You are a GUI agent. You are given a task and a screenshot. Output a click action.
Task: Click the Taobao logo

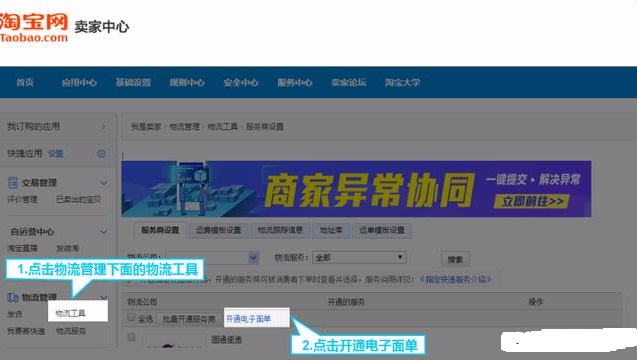[34, 27]
